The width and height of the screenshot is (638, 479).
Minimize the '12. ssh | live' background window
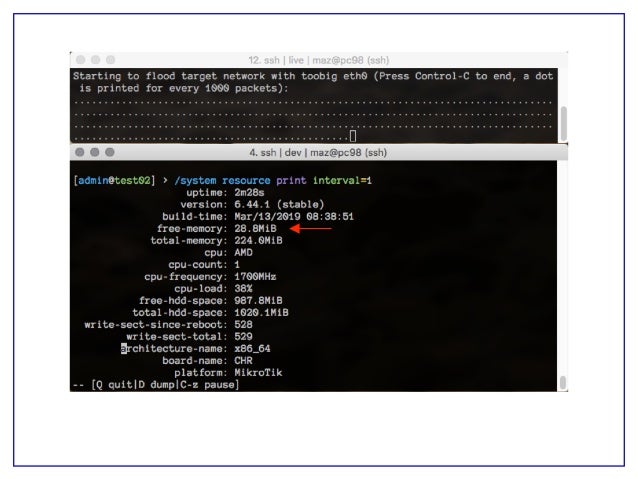[96, 60]
